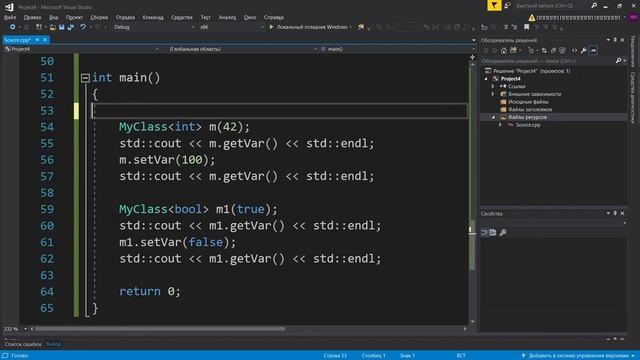Open the File menu

point(10,18)
